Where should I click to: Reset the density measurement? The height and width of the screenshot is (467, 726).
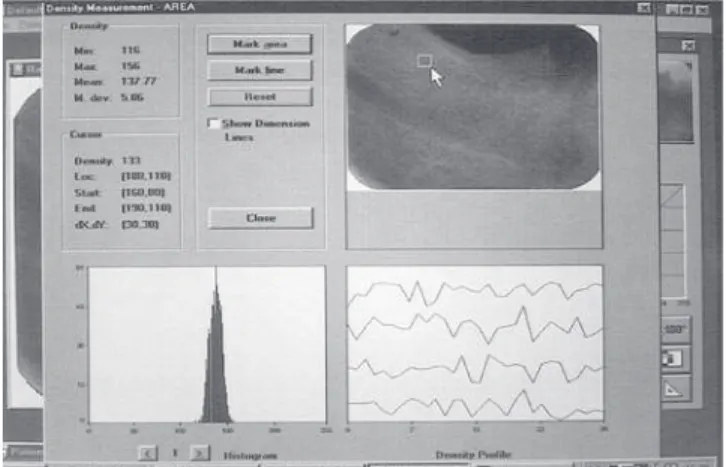tap(260, 97)
